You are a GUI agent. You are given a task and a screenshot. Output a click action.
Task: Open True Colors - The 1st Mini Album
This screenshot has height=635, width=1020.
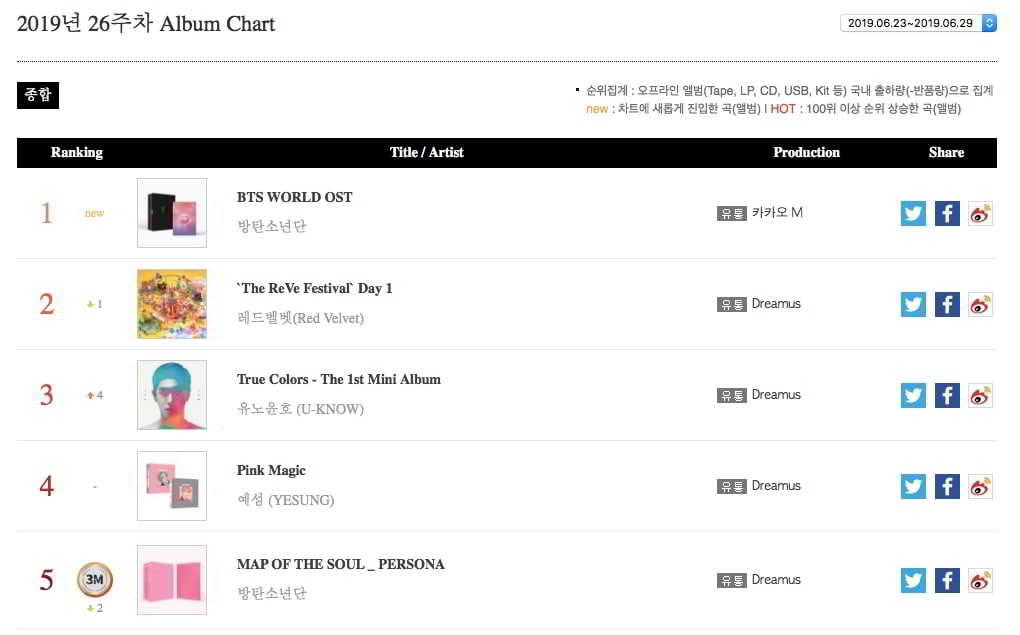coord(338,379)
